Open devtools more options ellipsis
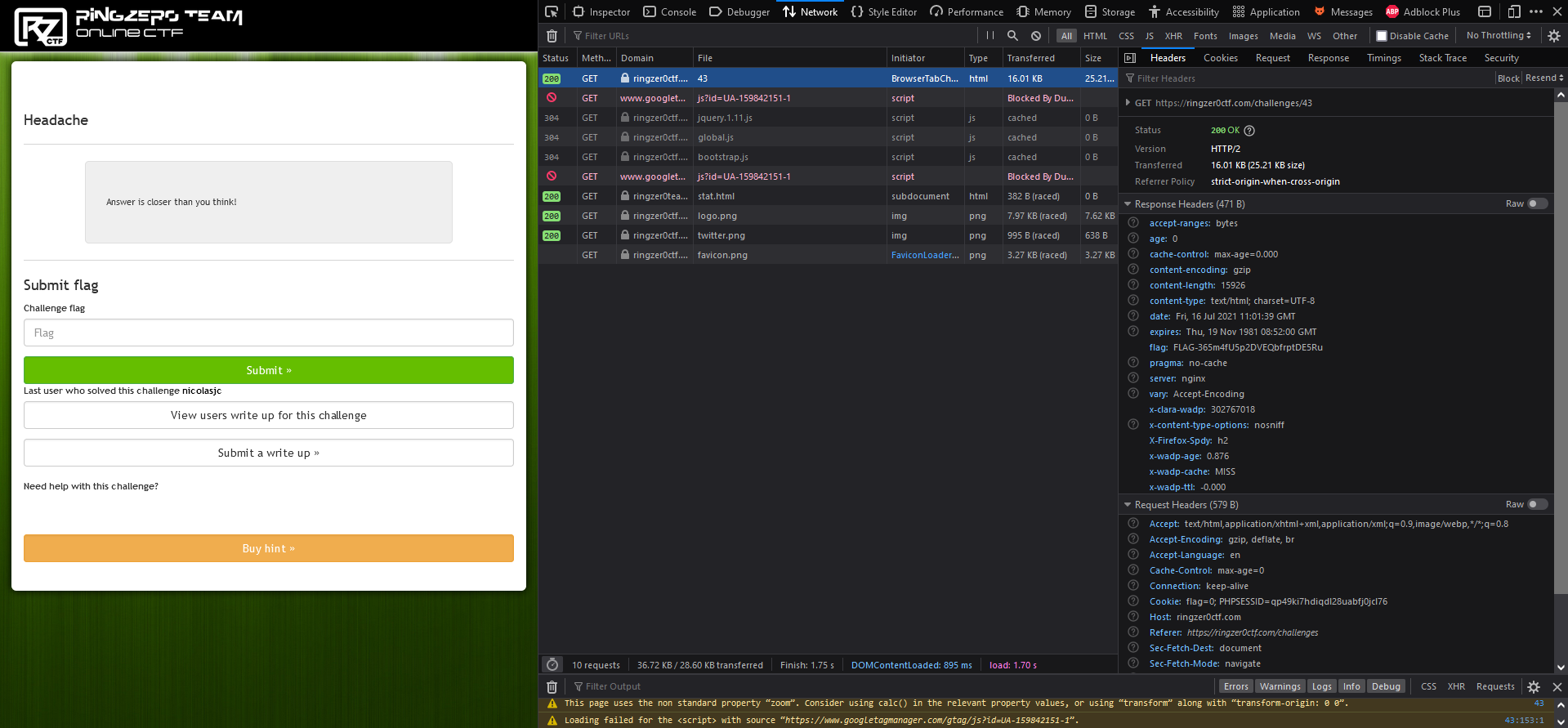 1536,11
